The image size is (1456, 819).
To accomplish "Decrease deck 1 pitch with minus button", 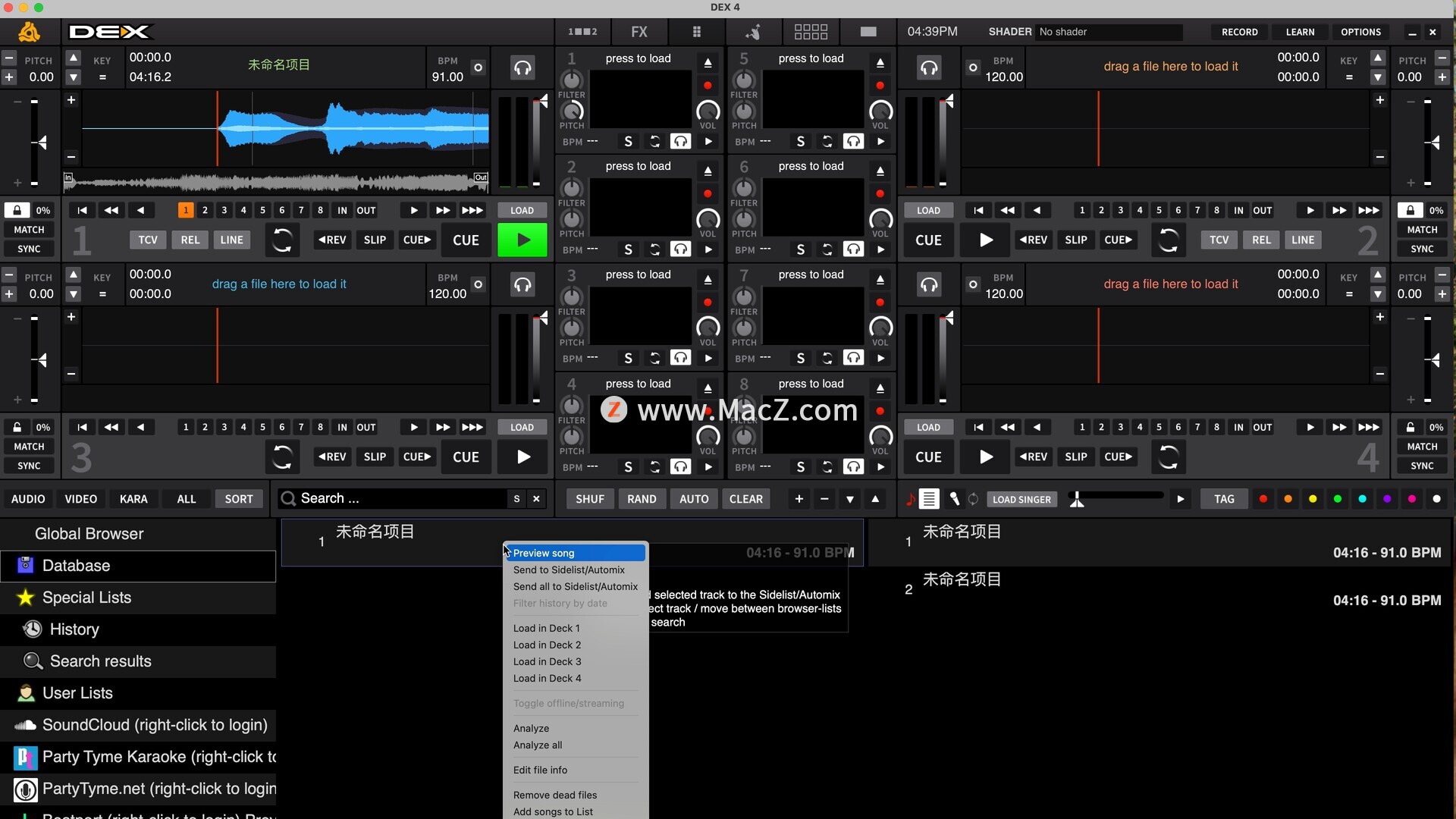I will click(9, 58).
